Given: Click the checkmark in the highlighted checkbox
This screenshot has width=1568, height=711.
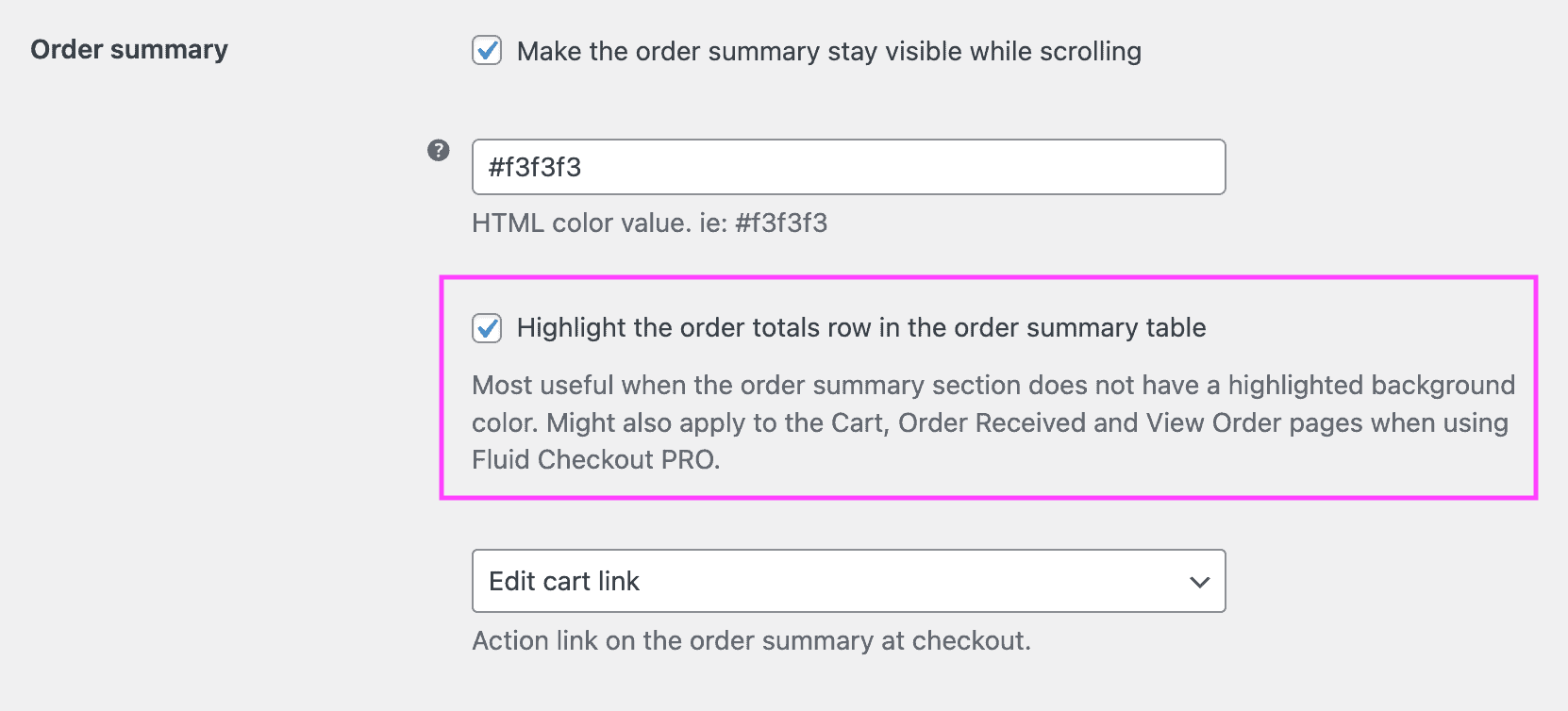Looking at the screenshot, I should pyautogui.click(x=488, y=328).
